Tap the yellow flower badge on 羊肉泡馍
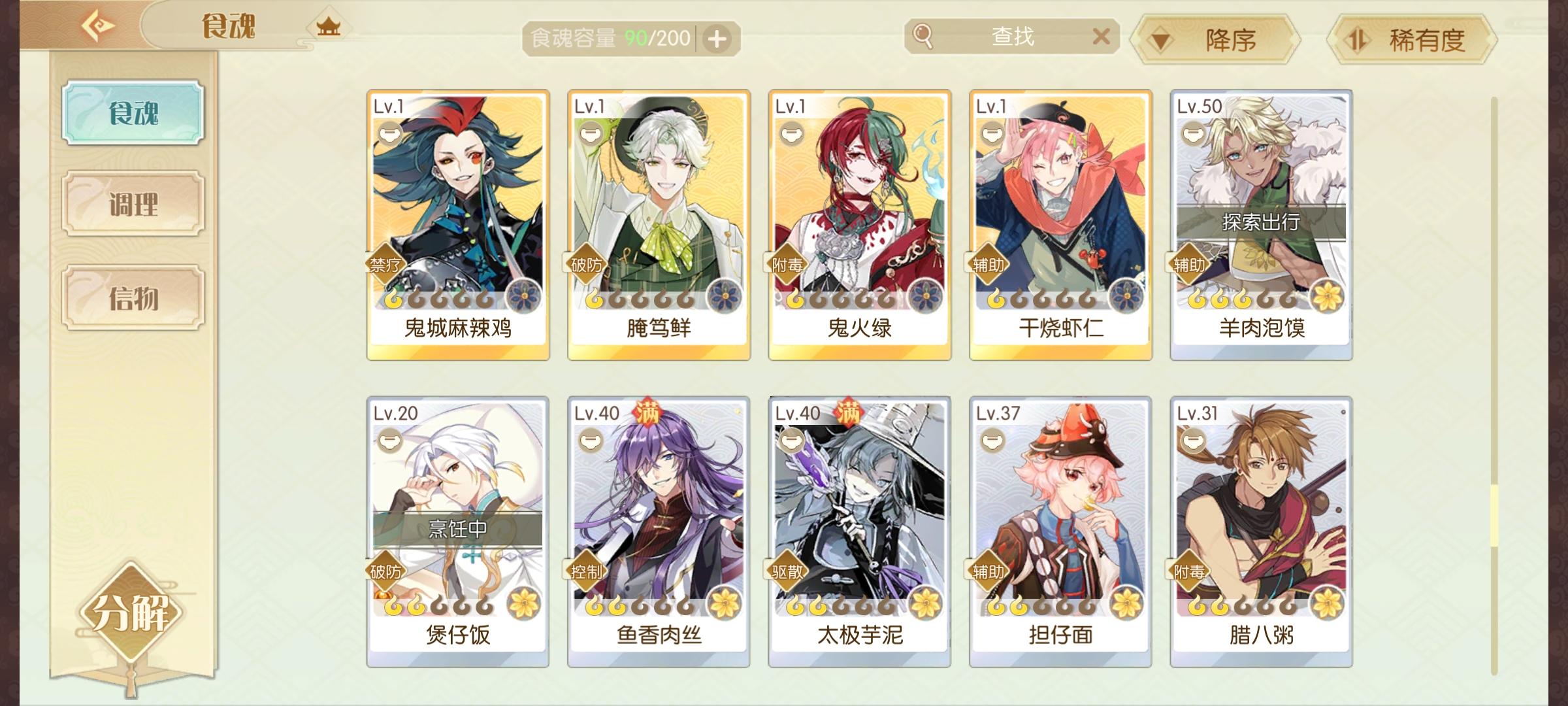 (x=1327, y=296)
